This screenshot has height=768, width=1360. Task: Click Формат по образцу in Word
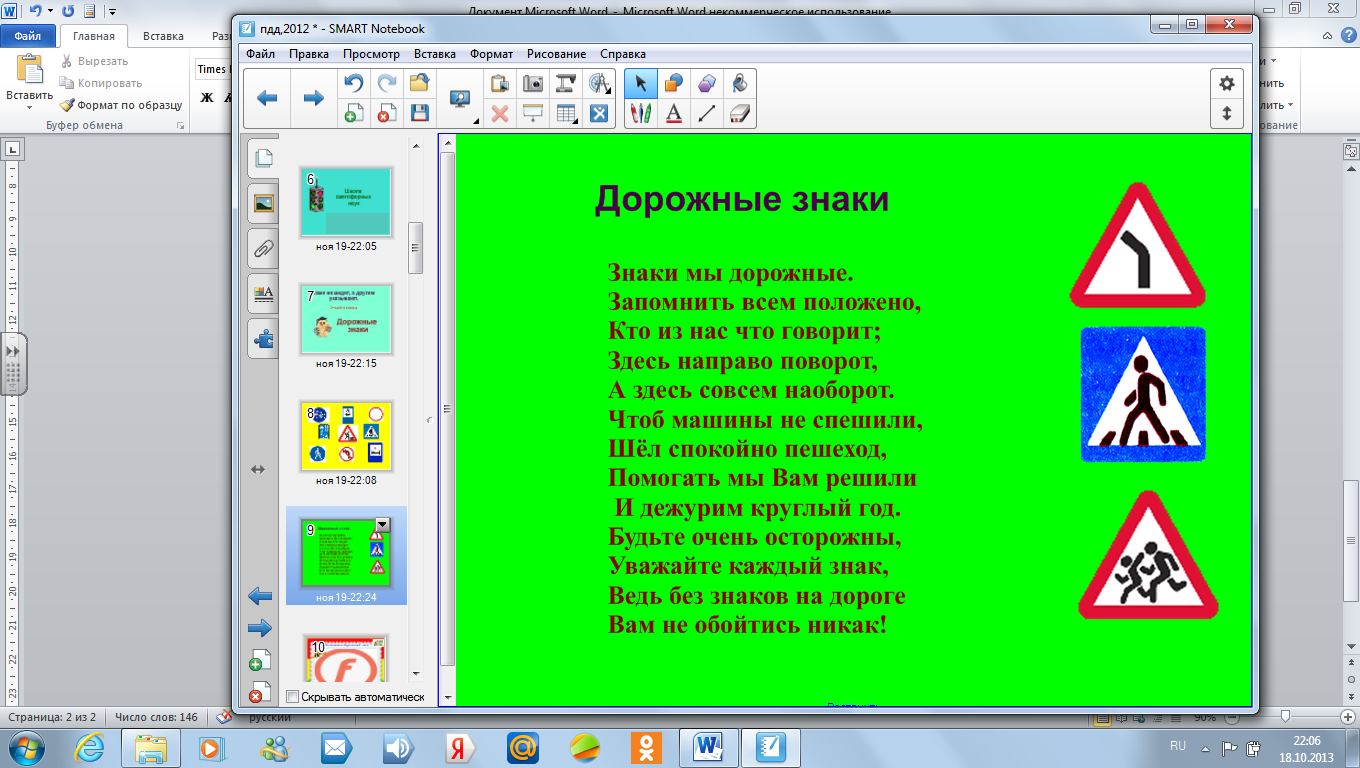pos(121,104)
